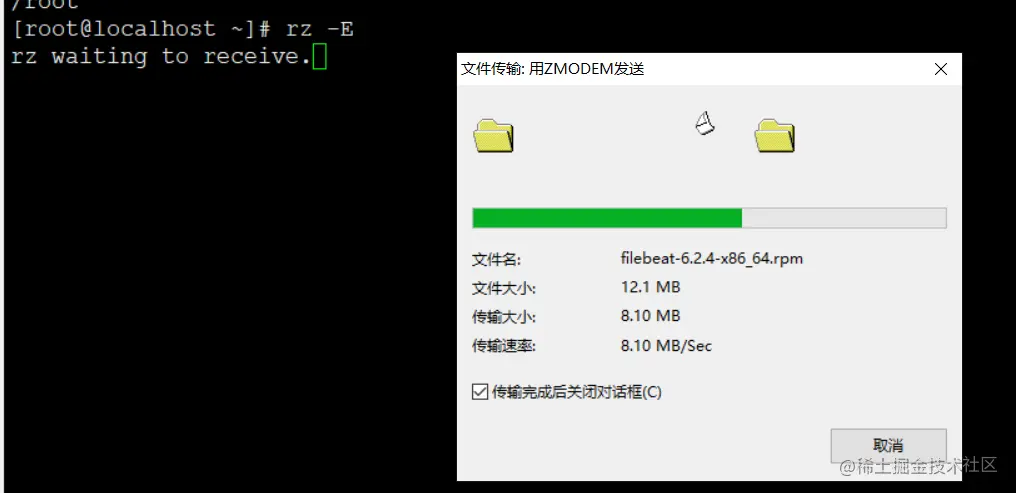Click the 8.10 MB/Sec transfer rate value
This screenshot has width=1016, height=493.
[666, 346]
